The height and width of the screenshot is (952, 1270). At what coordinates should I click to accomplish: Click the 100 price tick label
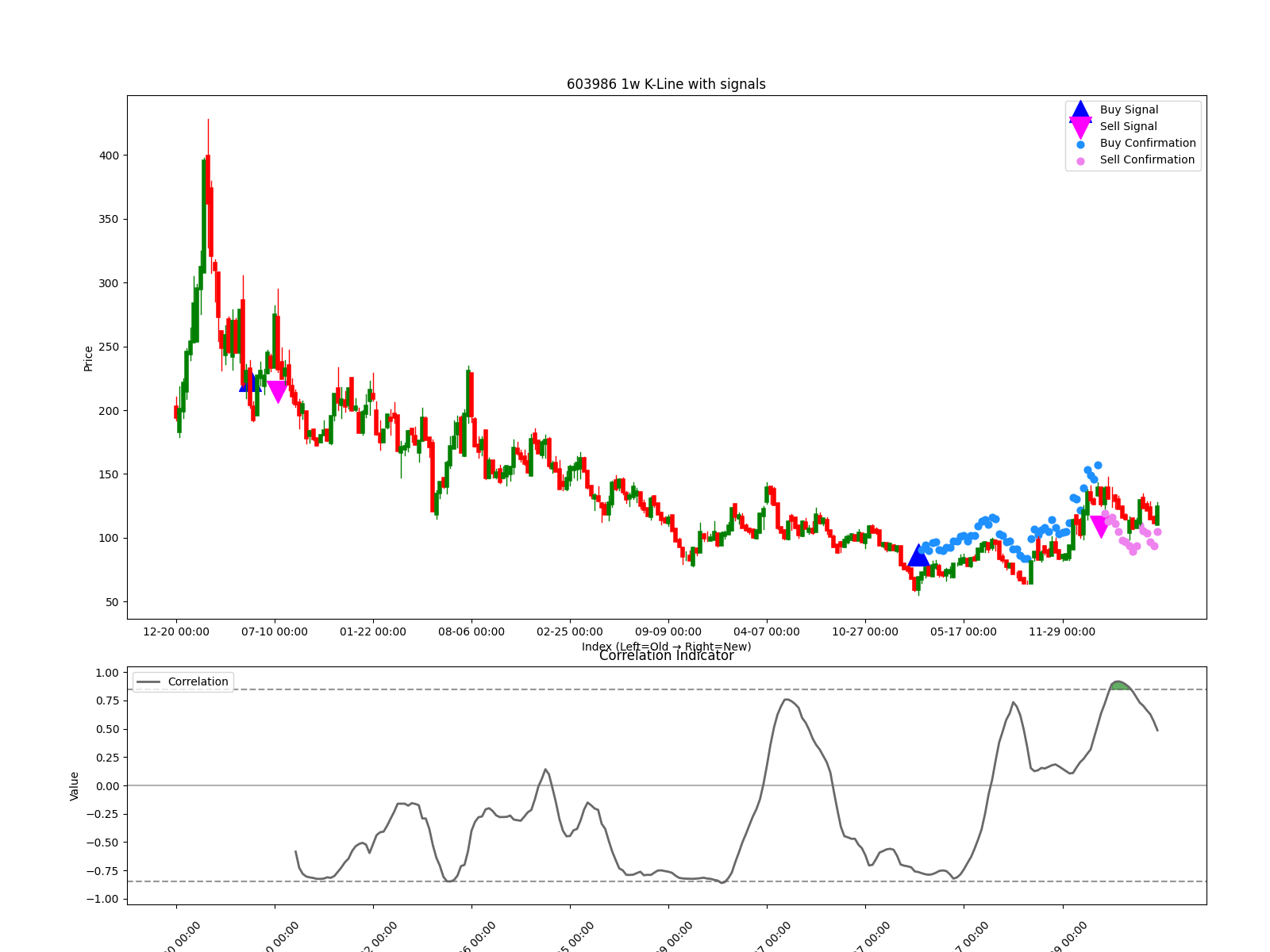point(109,539)
